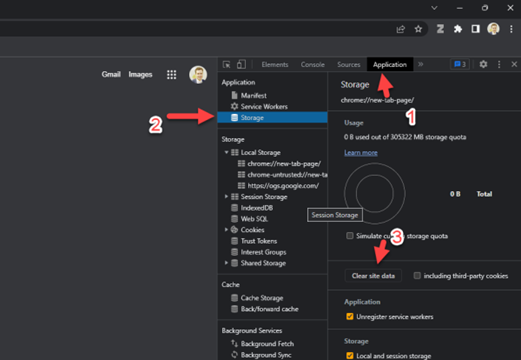Open the Gmail link

pos(111,74)
